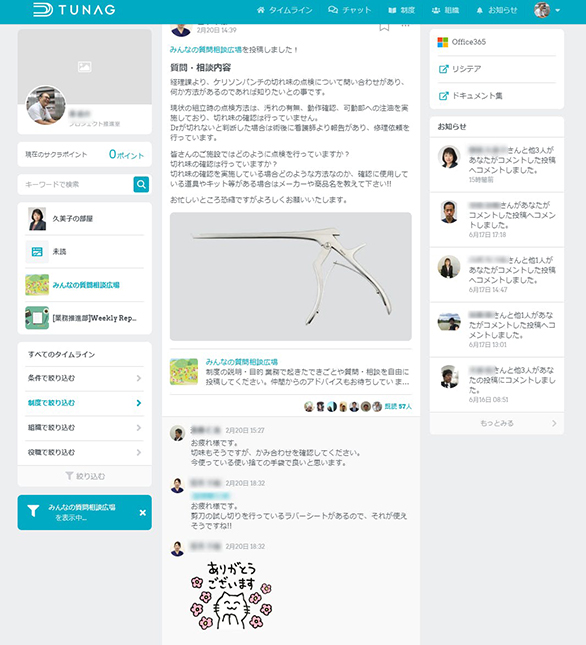This screenshot has height=645, width=586.
Task: Open the 制度 menu
Action: (x=401, y=10)
